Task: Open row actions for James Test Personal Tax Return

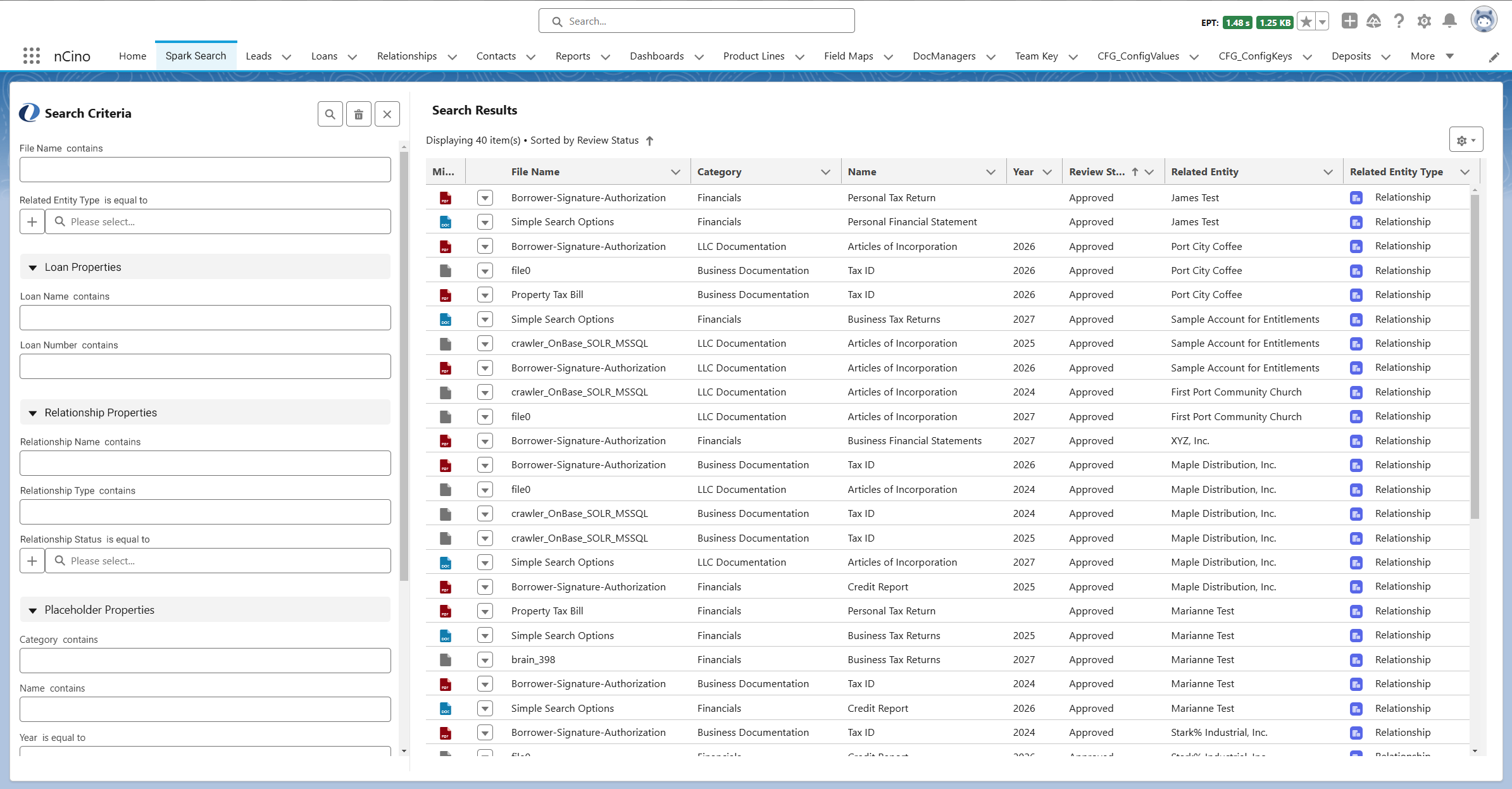Action: [485, 198]
